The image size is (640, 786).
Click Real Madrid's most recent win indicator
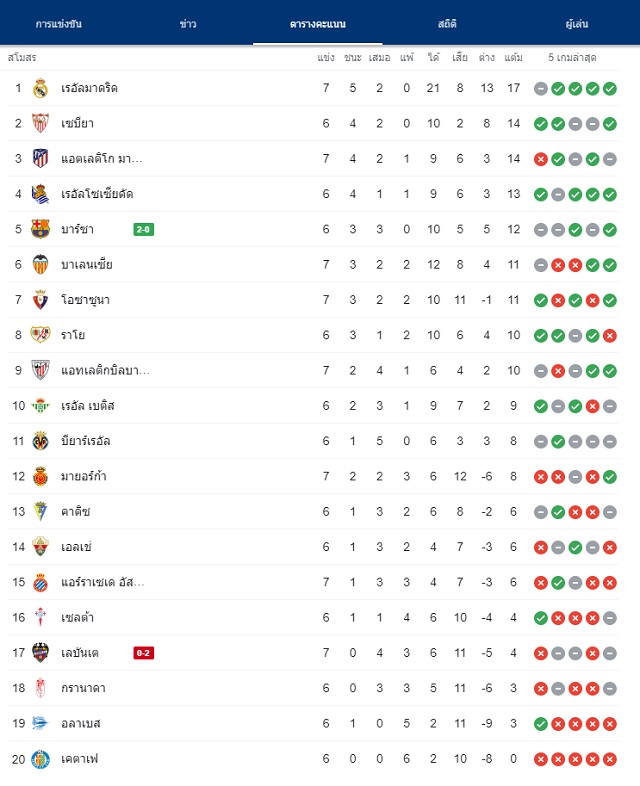[609, 89]
